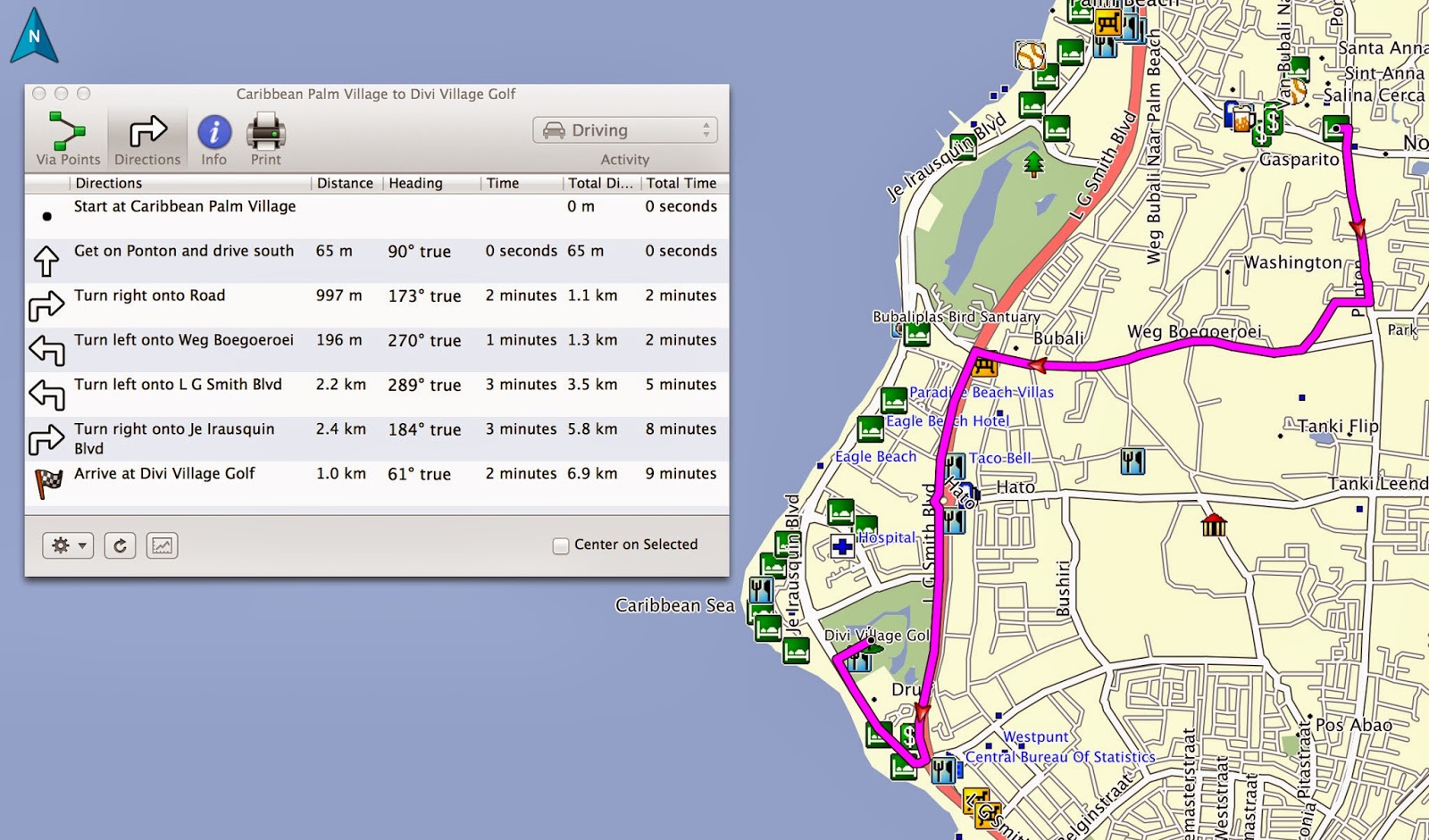Click the lodging icon at the route start near Gasparito

(1336, 128)
